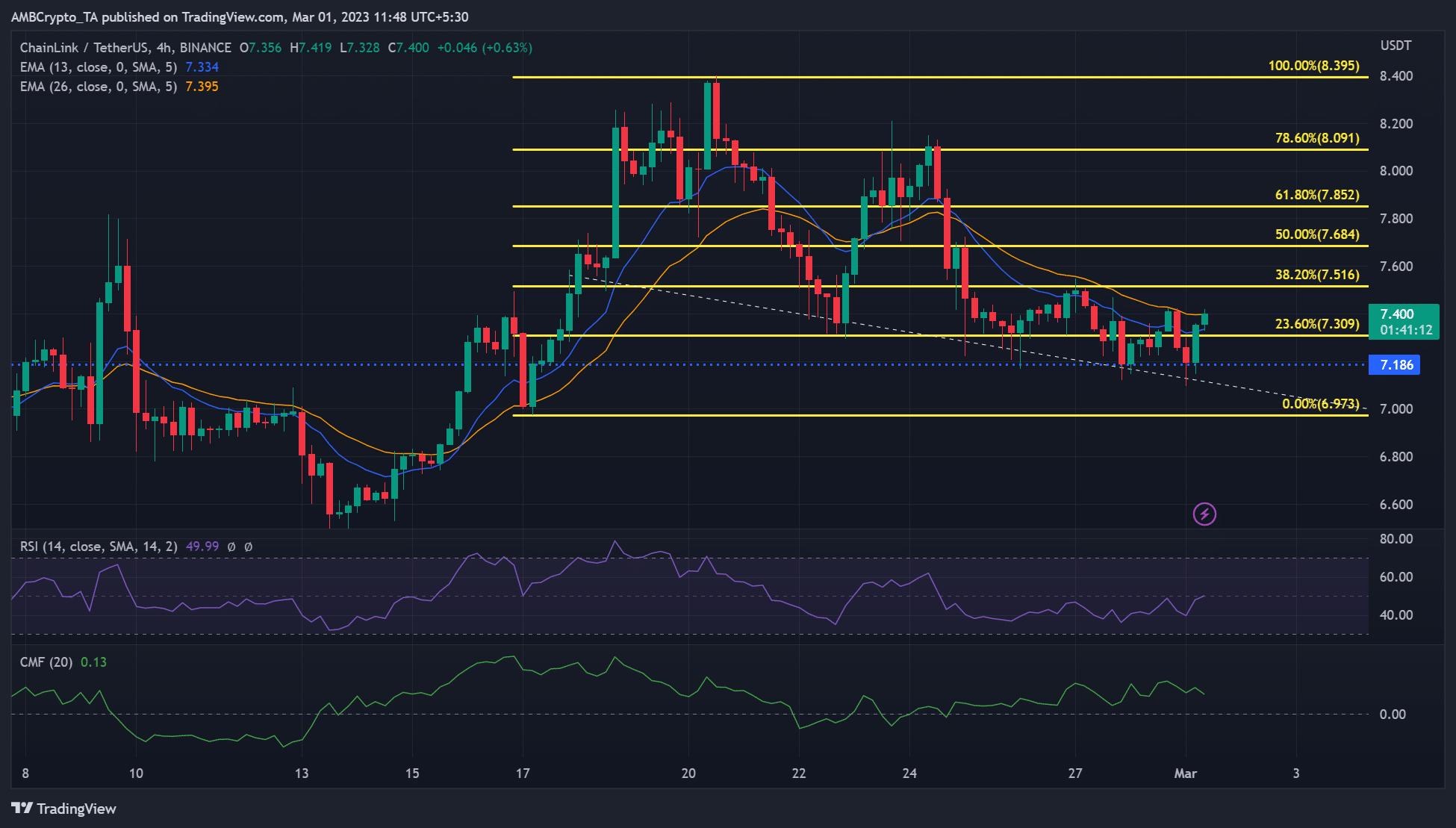Click the 23.60%(7.309) Fibonacci level label
Image resolution: width=1456 pixels, height=828 pixels.
tap(1316, 325)
